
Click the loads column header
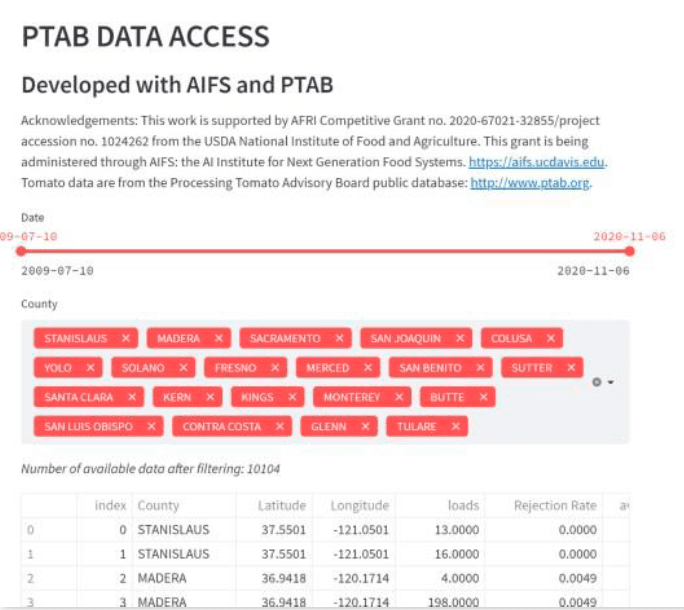463,506
